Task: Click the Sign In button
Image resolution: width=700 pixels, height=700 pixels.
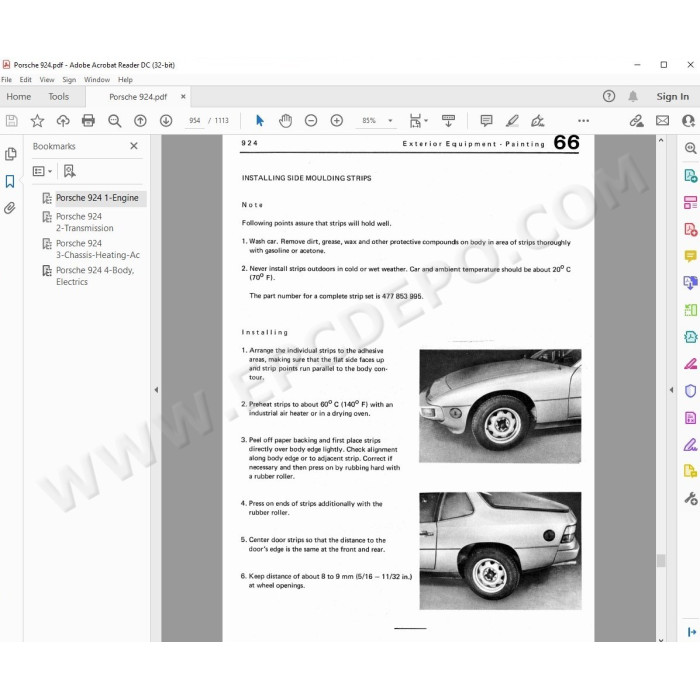Action: click(672, 96)
